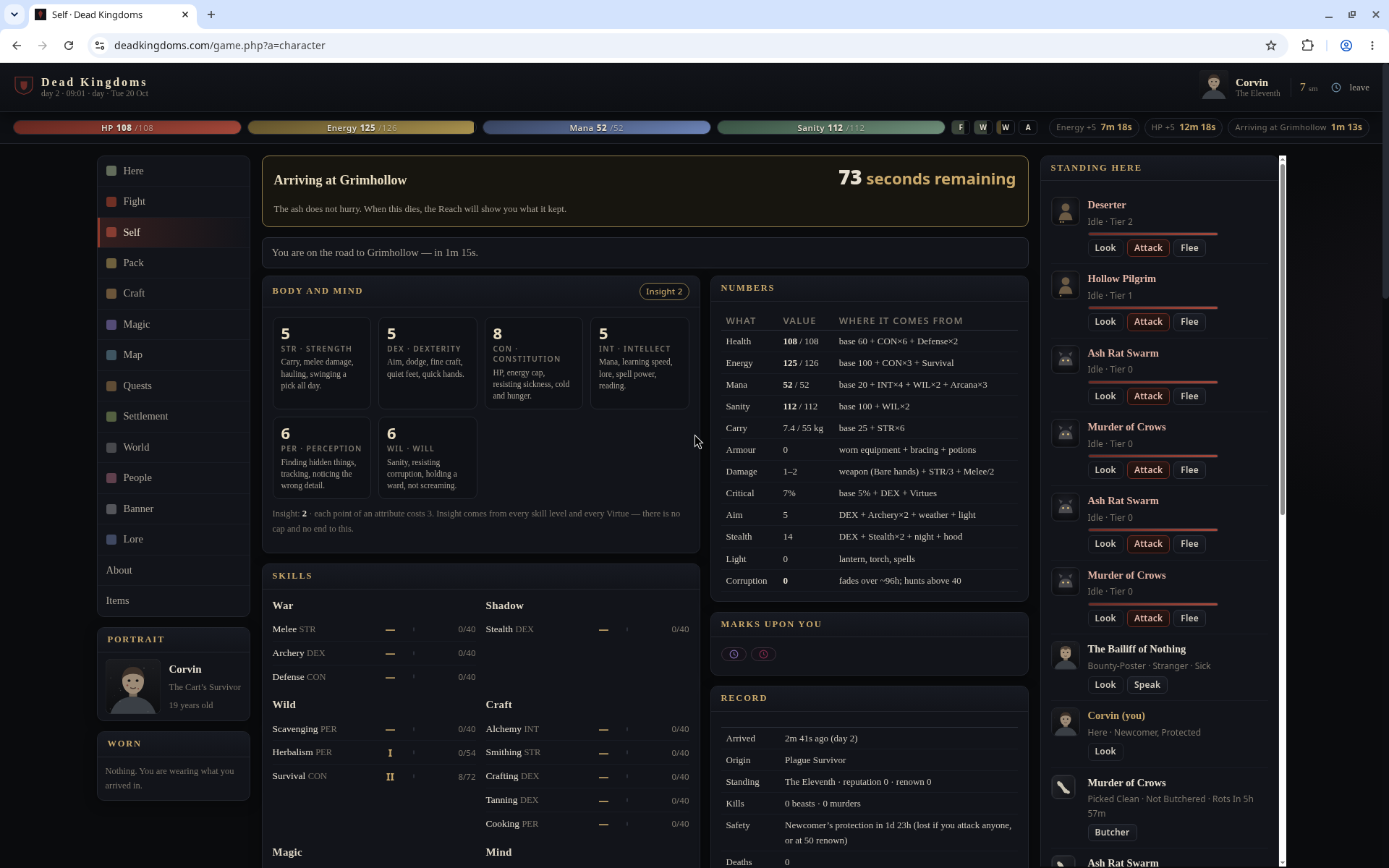Click the clock icon beside leave
This screenshot has width=1389, height=868.
(x=1336, y=88)
